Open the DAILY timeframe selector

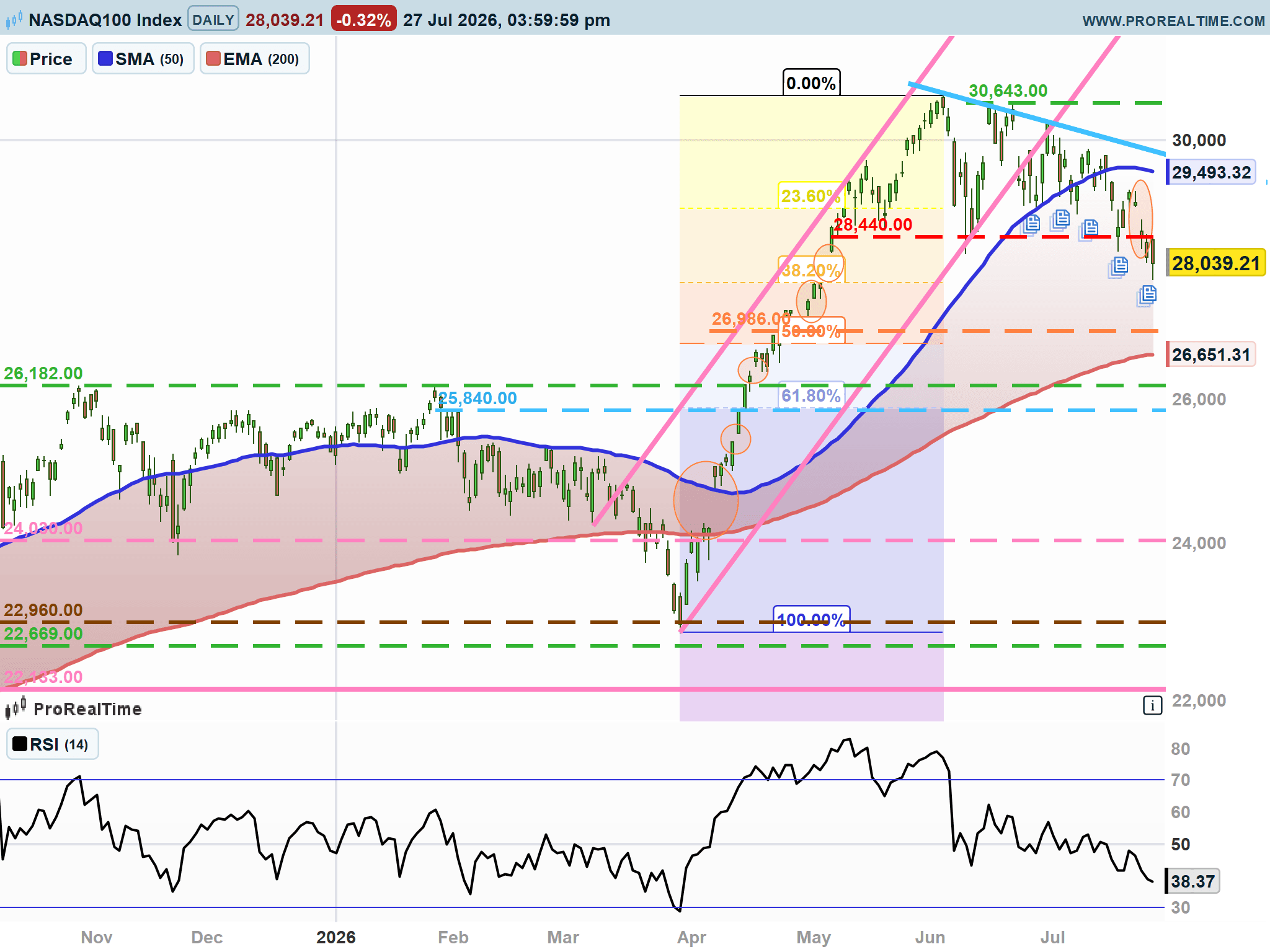tap(213, 20)
